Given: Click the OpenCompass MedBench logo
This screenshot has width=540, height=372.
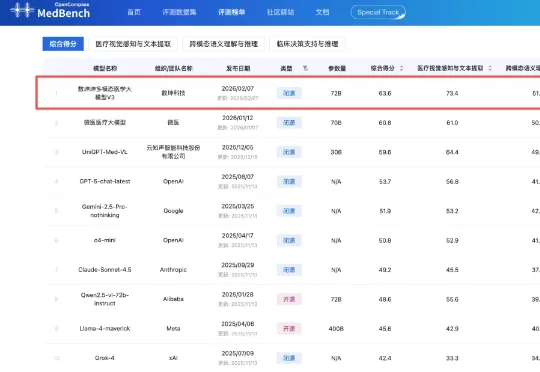Looking at the screenshot, I should 50,10.
